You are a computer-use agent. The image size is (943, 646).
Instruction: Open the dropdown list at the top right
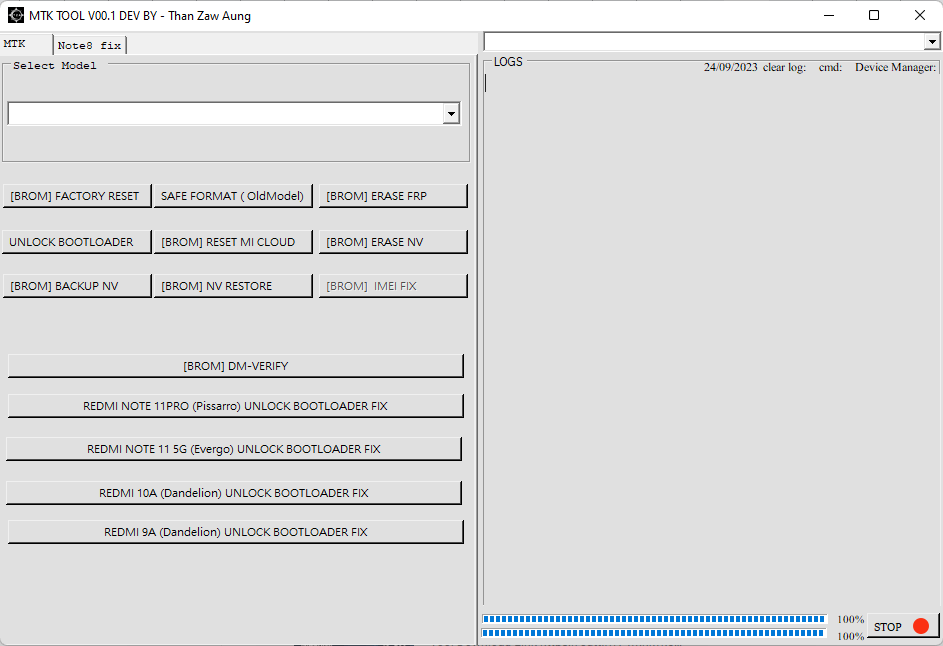tap(932, 41)
